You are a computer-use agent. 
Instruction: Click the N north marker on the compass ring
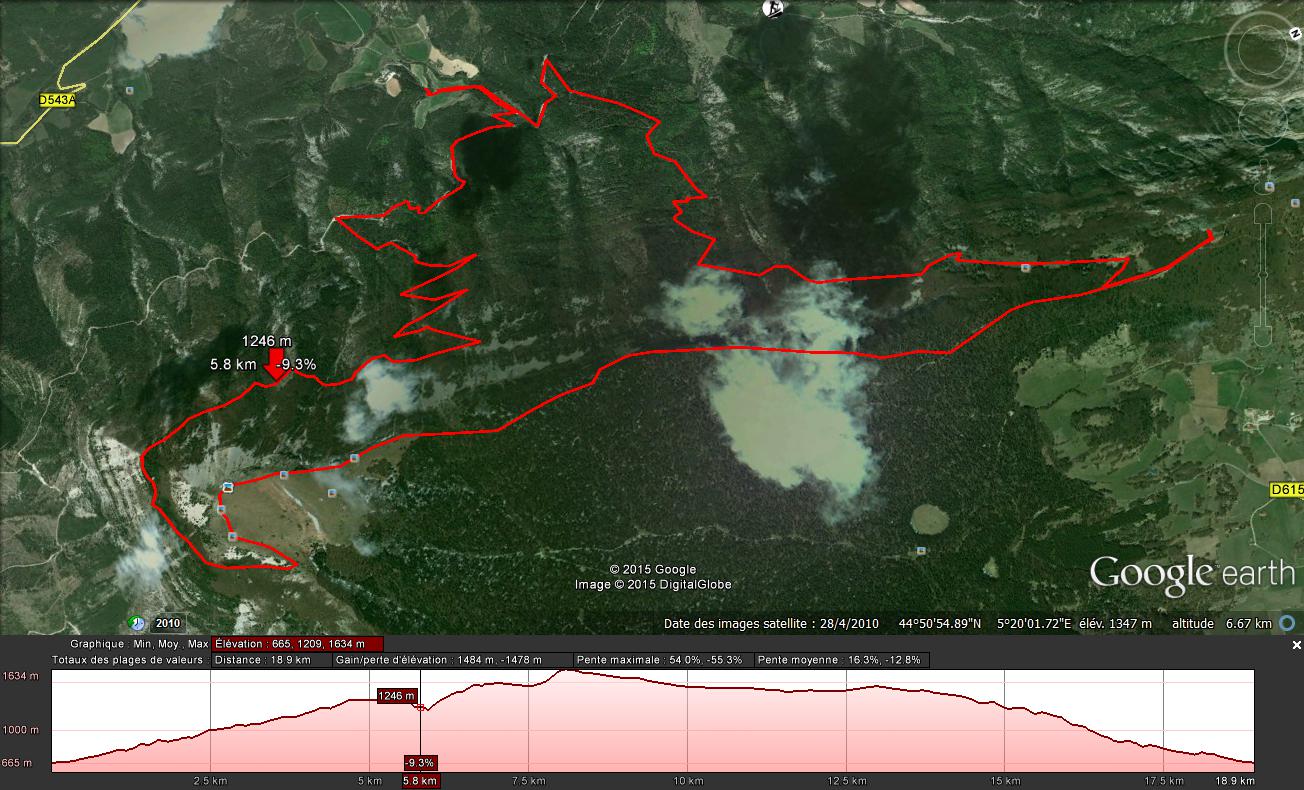pos(1296,32)
